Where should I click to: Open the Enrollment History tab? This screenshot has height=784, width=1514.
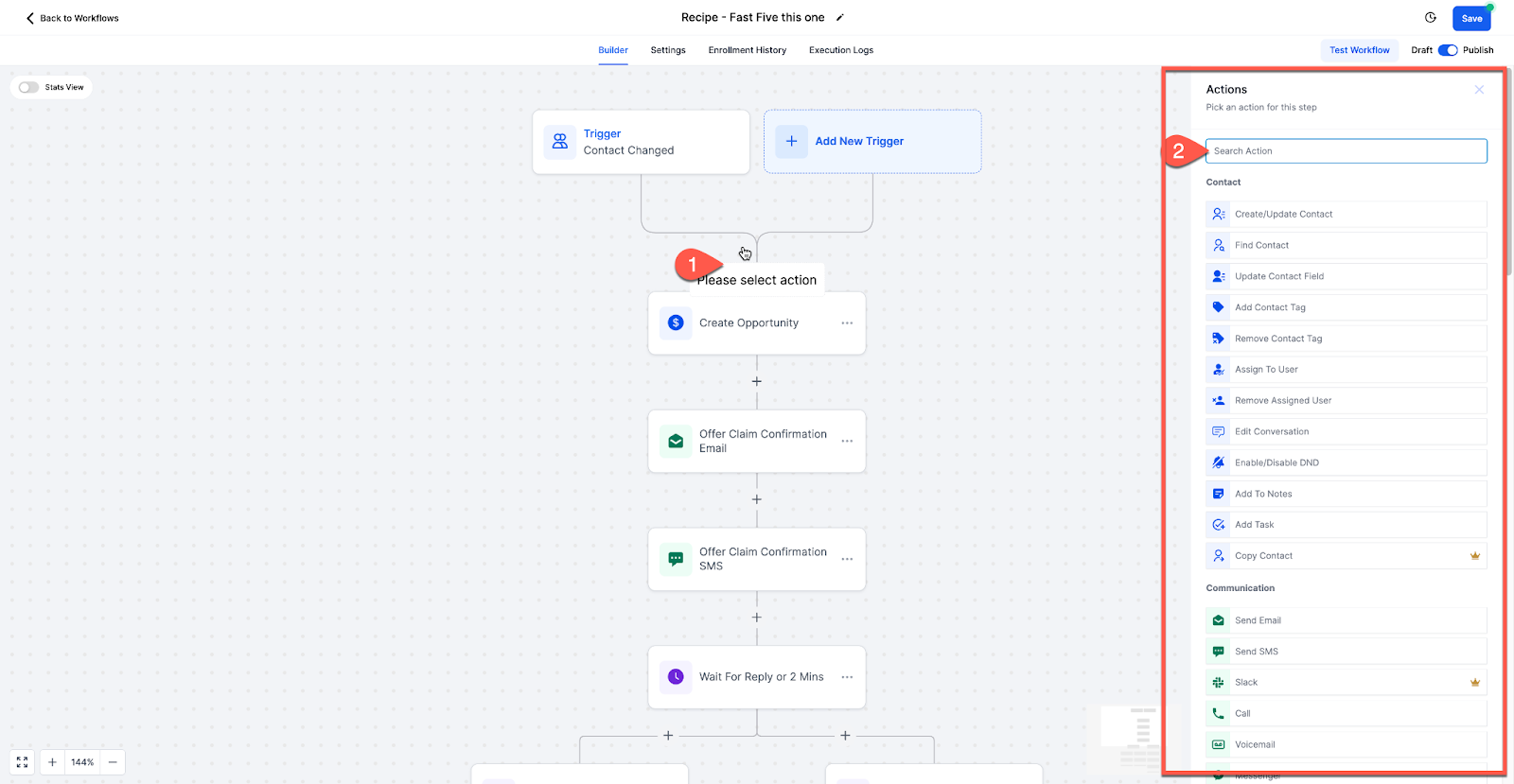point(747,50)
